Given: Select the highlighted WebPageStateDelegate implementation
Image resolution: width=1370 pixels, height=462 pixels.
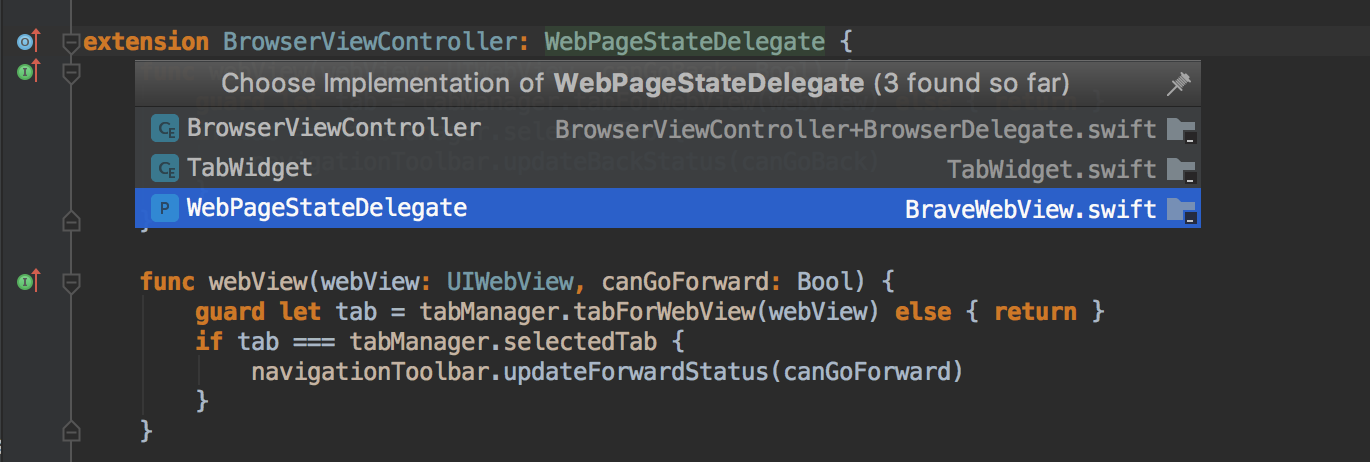Looking at the screenshot, I should 327,208.
